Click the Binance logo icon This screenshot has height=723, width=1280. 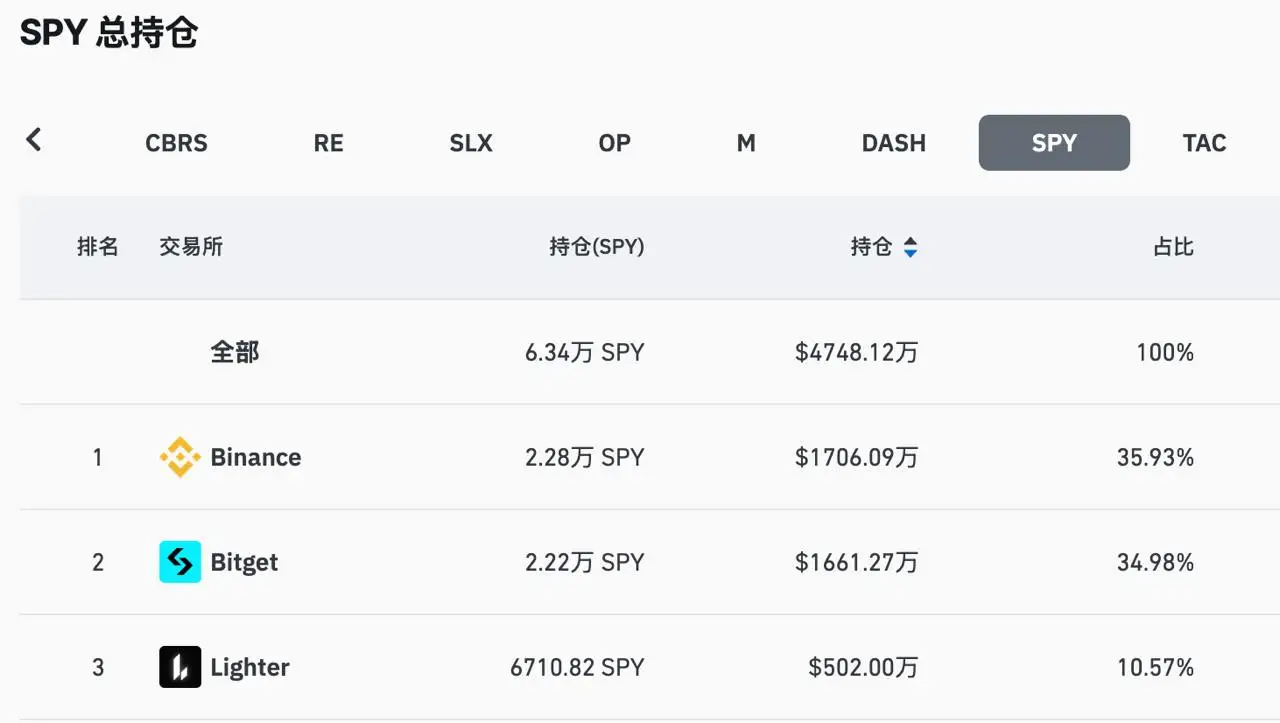(180, 457)
